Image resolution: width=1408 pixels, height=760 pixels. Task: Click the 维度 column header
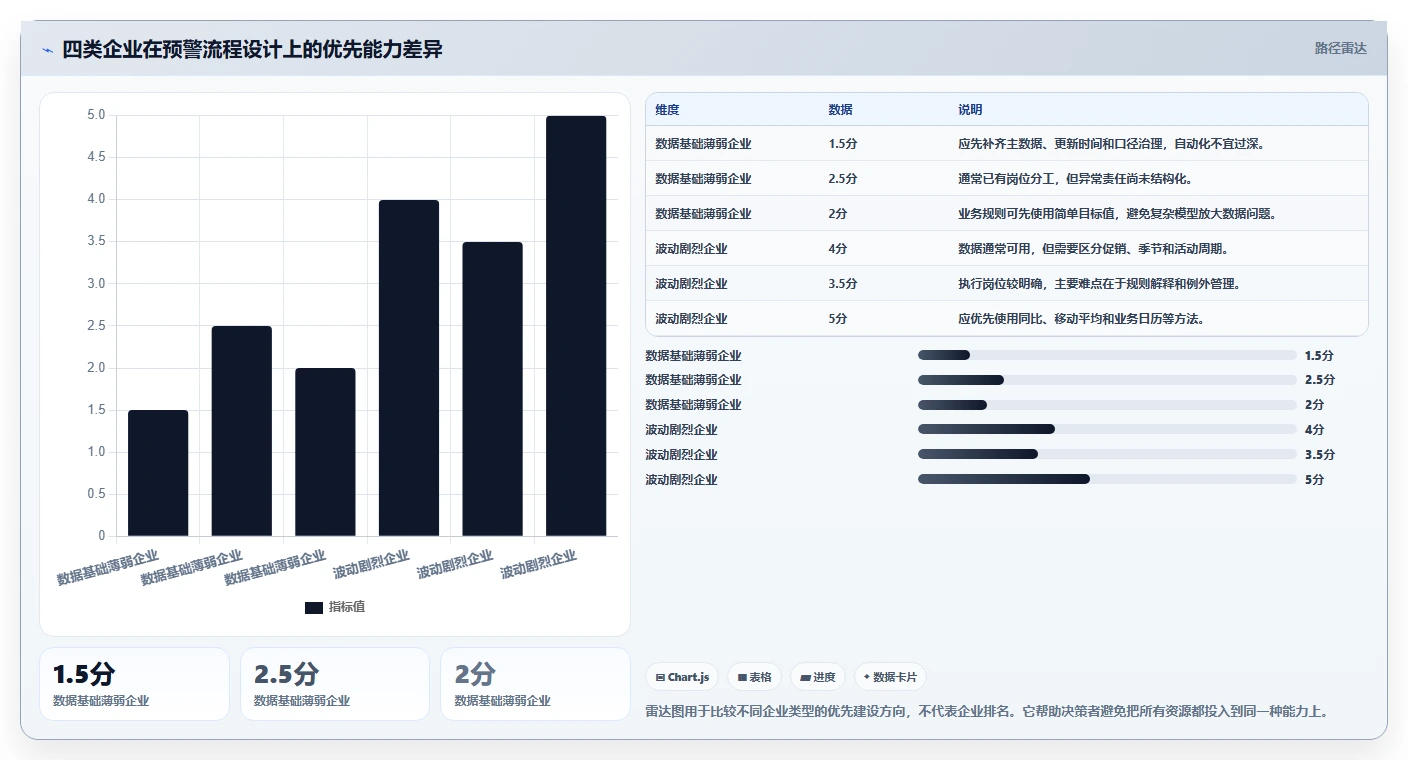(x=667, y=110)
